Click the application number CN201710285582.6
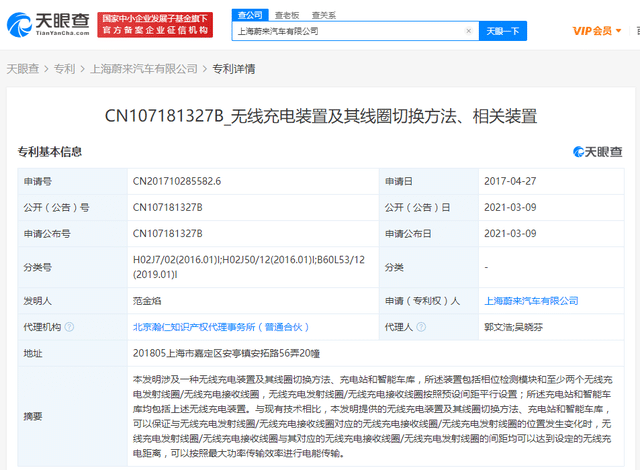The image size is (640, 470). click(x=176, y=181)
